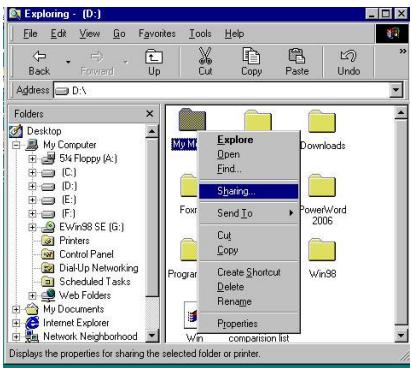412x368 pixels.
Task: Select the Win98 folder icon
Action: pyautogui.click(x=322, y=250)
